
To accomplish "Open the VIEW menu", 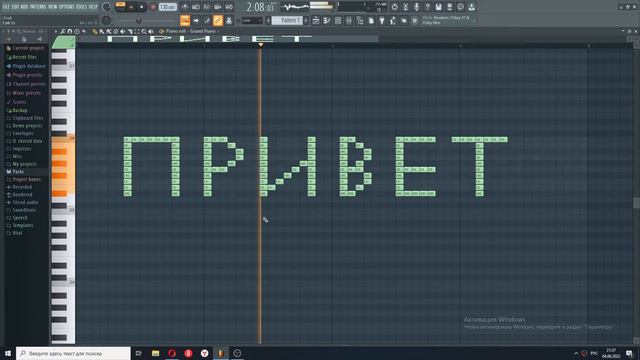I will pos(53,7).
